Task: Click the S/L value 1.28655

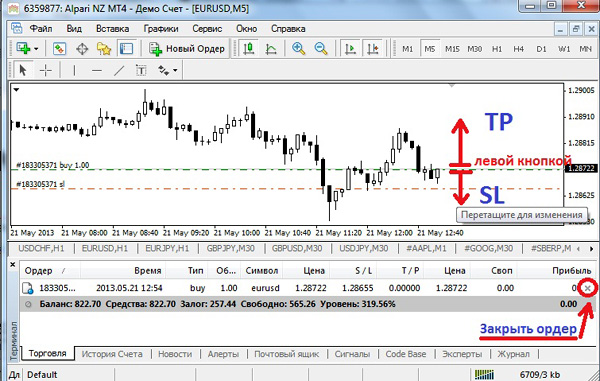Action: (x=357, y=288)
